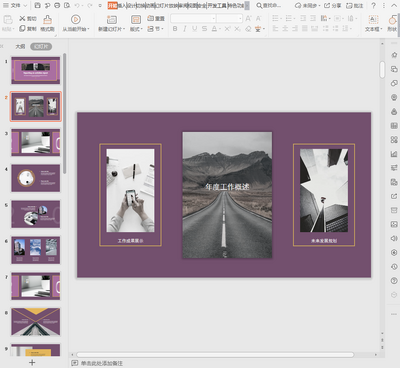Click the Undo arrow icon
This screenshot has width=400, height=368.
click(x=77, y=5)
